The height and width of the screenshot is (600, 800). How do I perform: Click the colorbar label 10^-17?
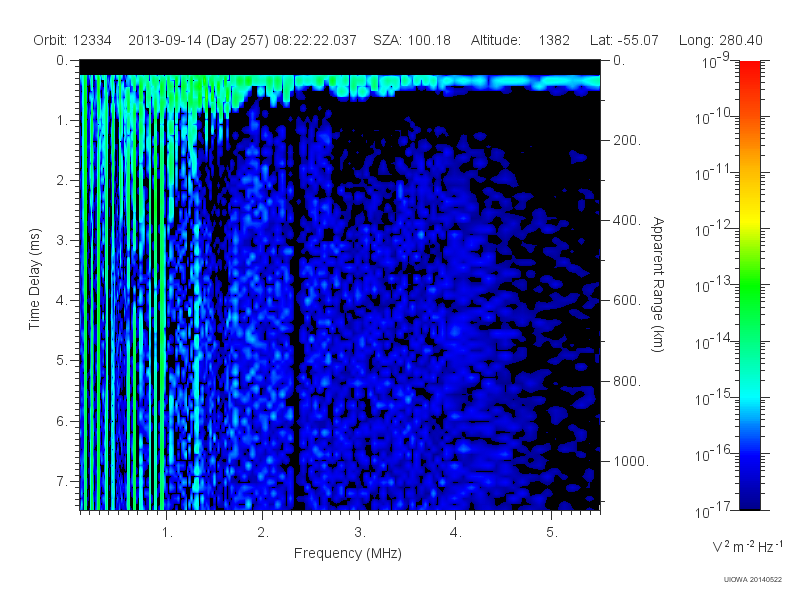(x=713, y=510)
